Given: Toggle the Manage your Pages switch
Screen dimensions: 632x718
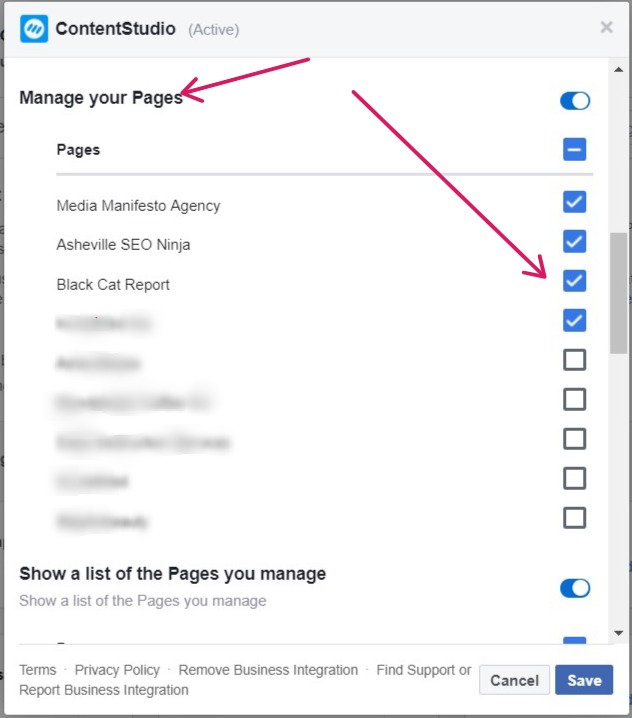Looking at the screenshot, I should point(575,101).
